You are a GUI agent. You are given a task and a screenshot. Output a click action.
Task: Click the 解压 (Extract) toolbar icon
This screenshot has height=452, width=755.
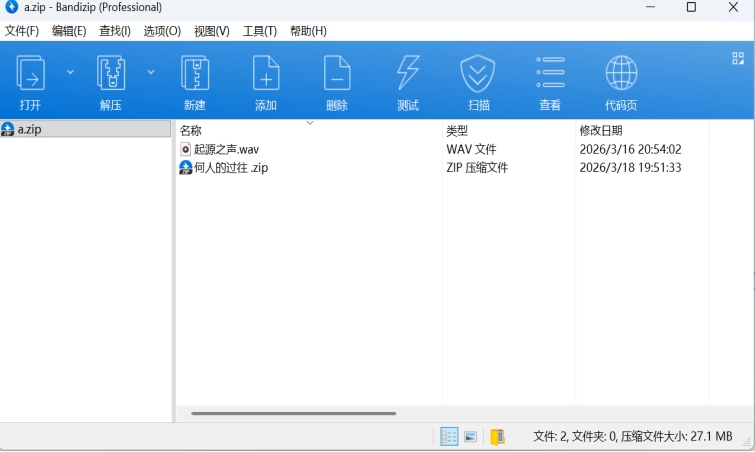(111, 73)
